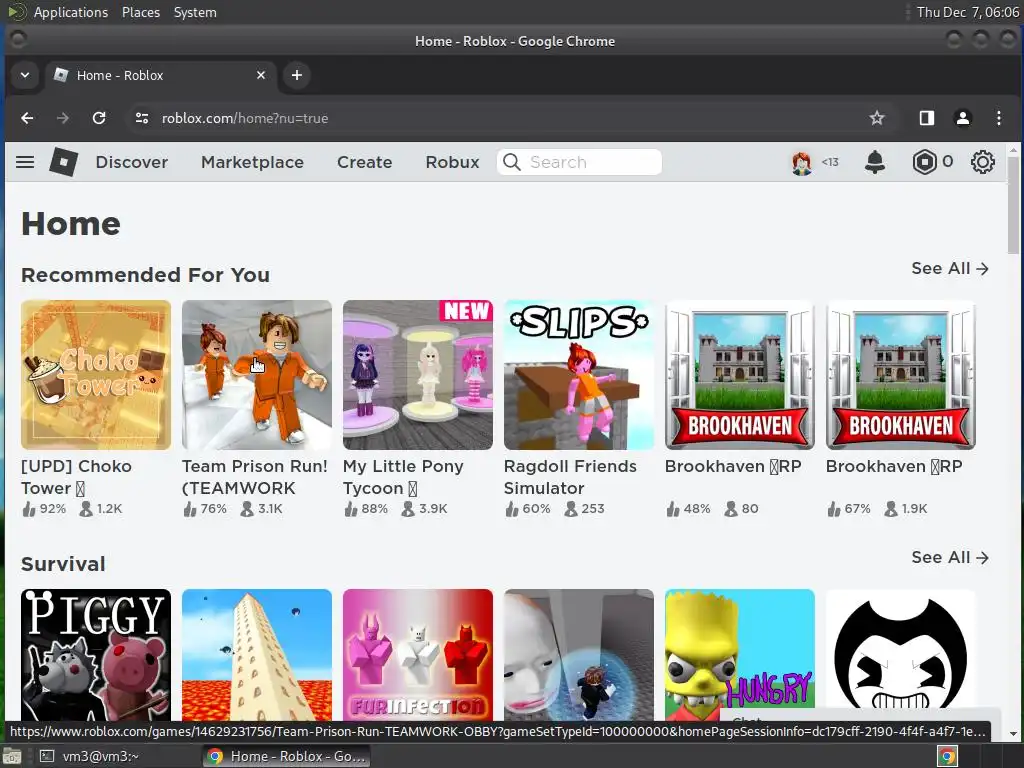This screenshot has width=1024, height=768.
Task: Go back with the browser back arrow
Action: (27, 118)
